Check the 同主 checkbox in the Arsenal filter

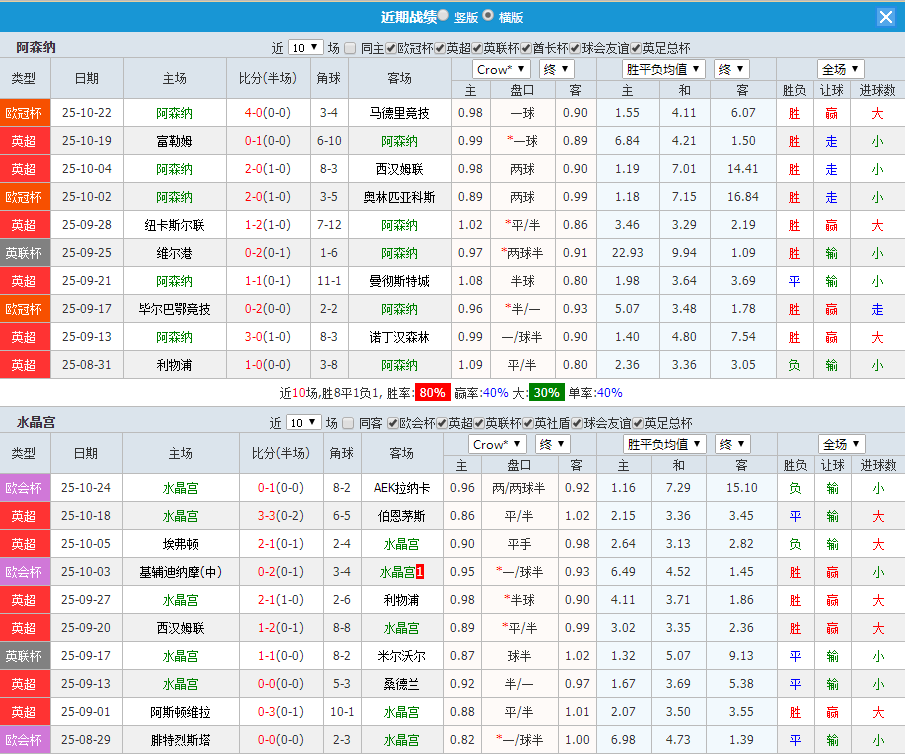(x=351, y=46)
